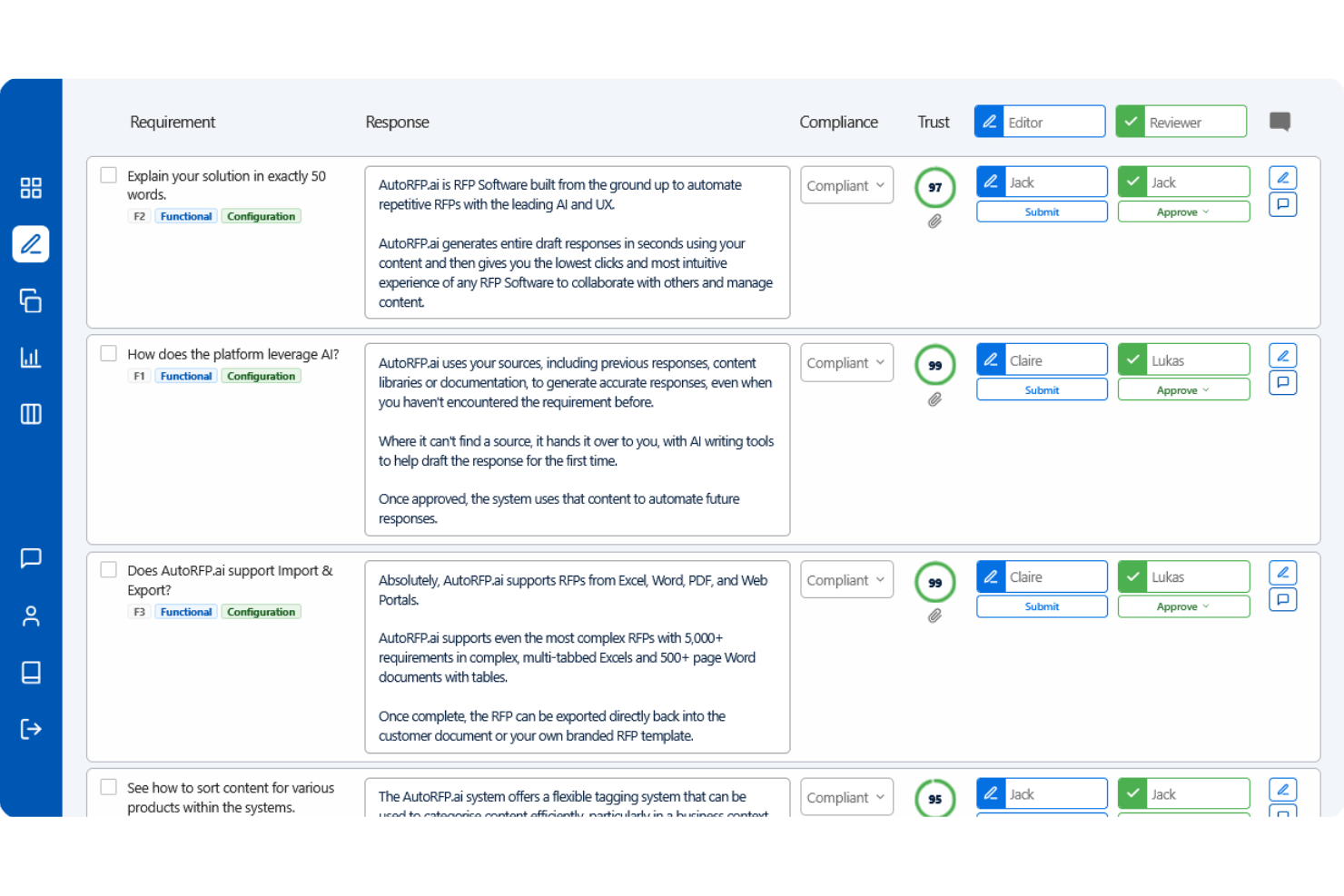1344x896 pixels.
Task: Expand Approve dropdown for 'Explain your solution' row
Action: click(1183, 212)
